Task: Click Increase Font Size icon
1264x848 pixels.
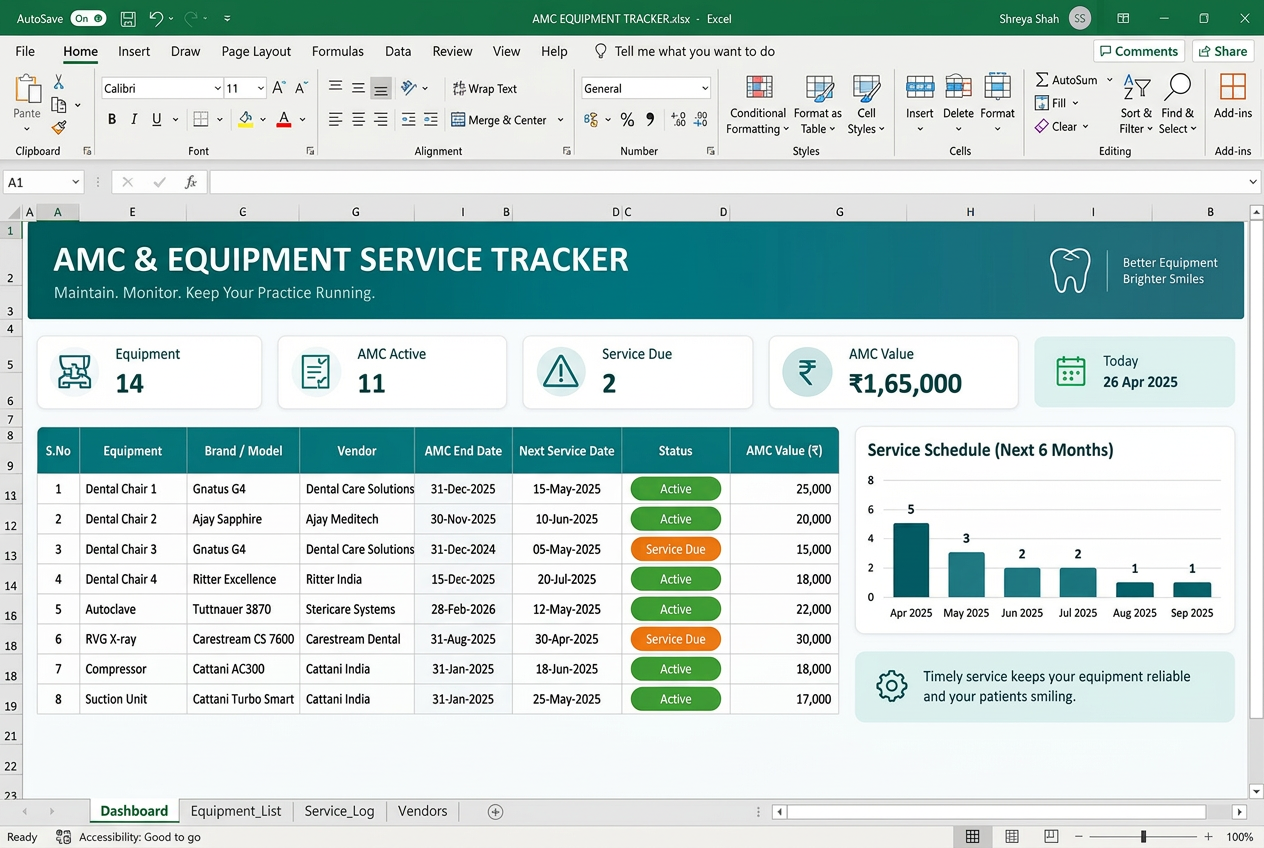Action: coord(279,88)
